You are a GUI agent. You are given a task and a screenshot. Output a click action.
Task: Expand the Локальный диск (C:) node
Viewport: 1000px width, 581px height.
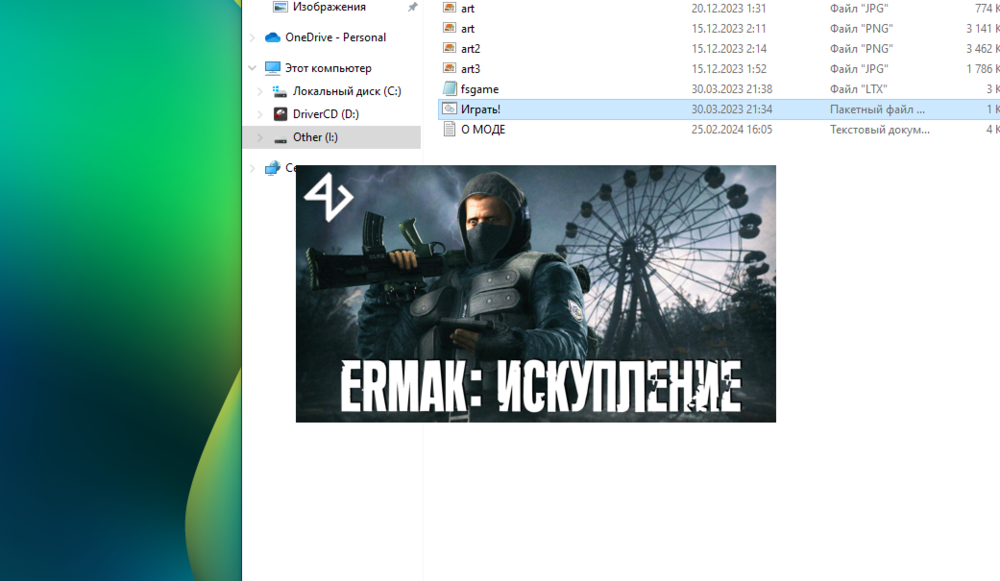pos(259,91)
